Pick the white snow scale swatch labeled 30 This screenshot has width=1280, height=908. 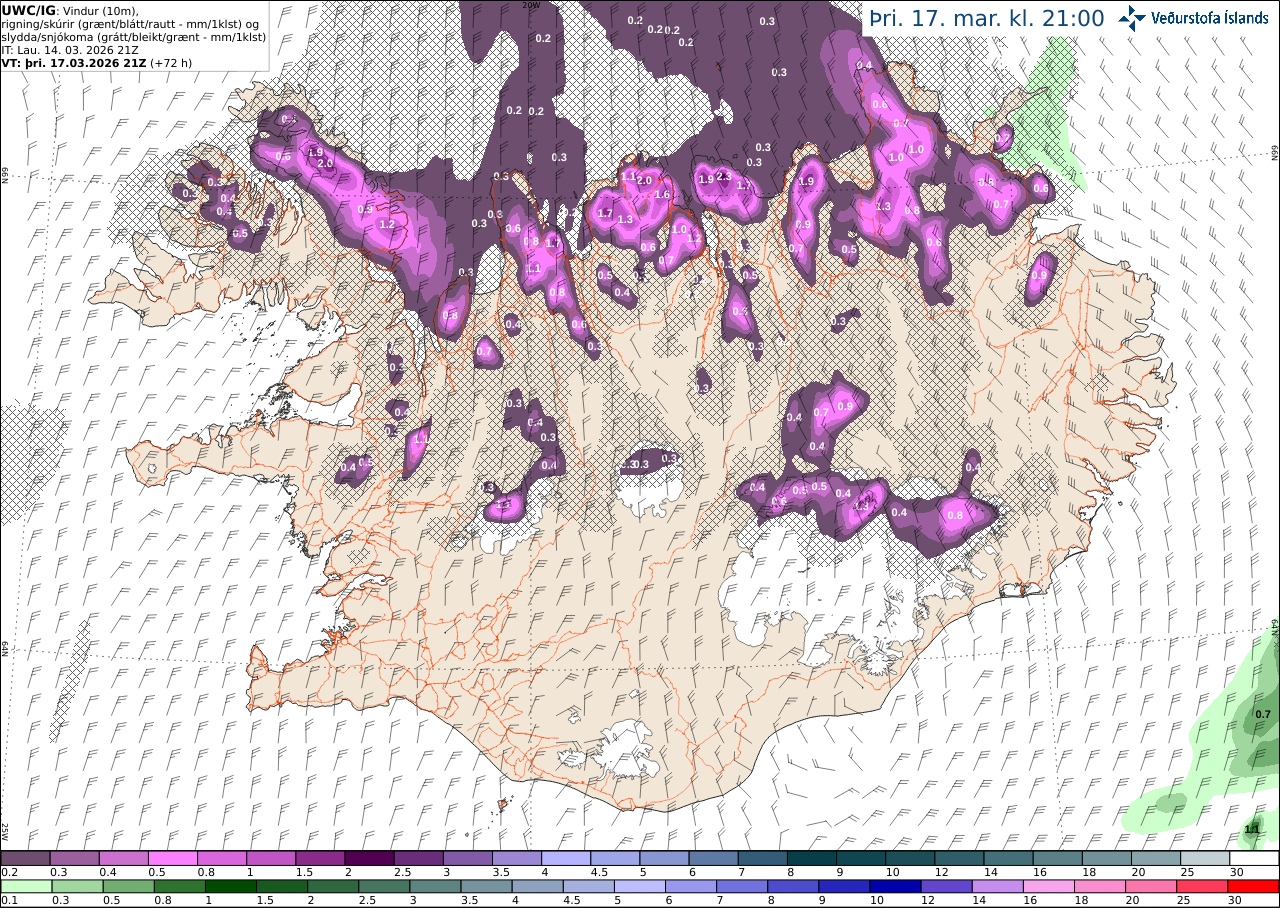click(1254, 858)
